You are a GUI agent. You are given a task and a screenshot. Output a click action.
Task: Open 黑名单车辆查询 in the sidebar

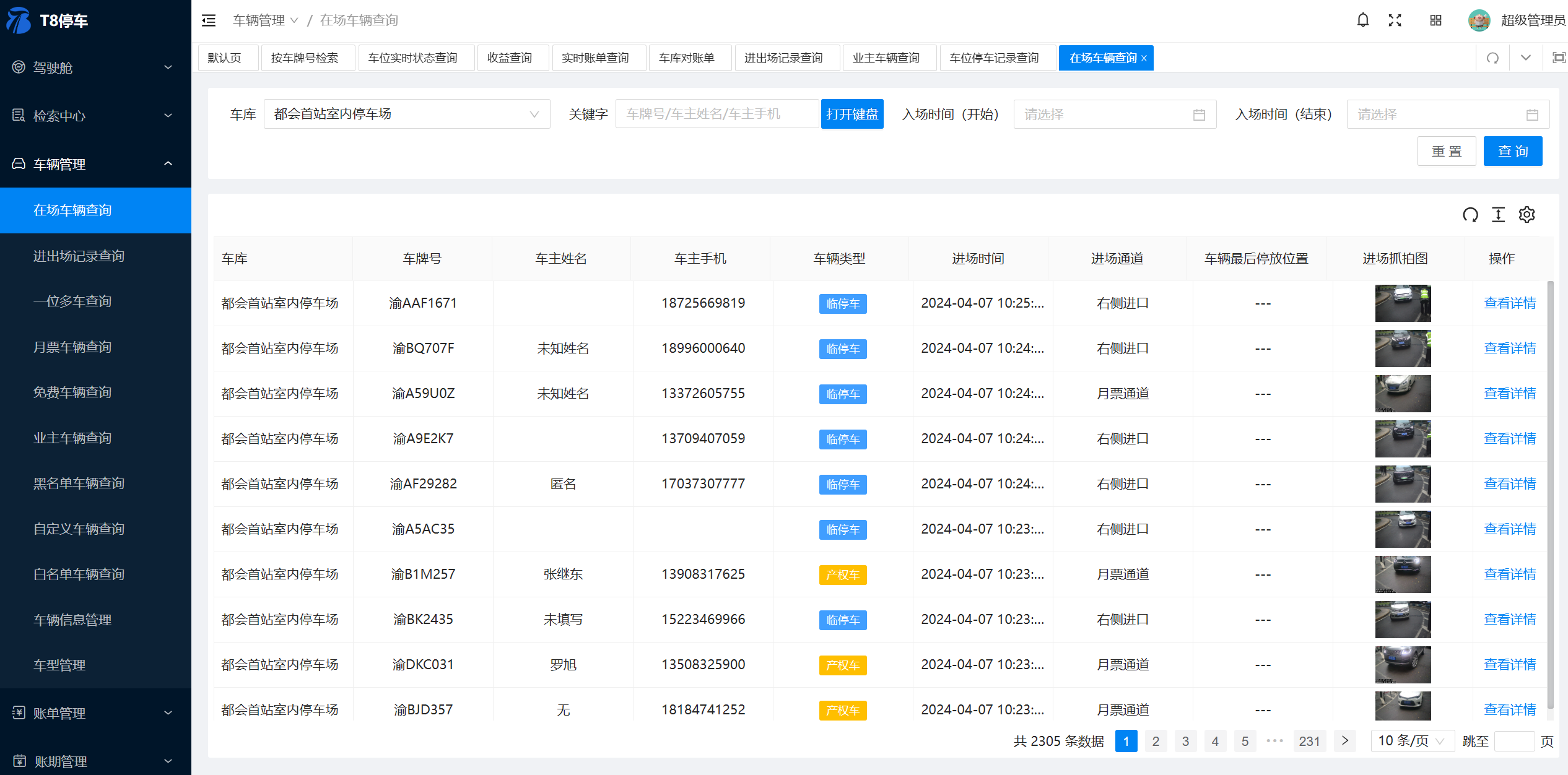coord(95,483)
